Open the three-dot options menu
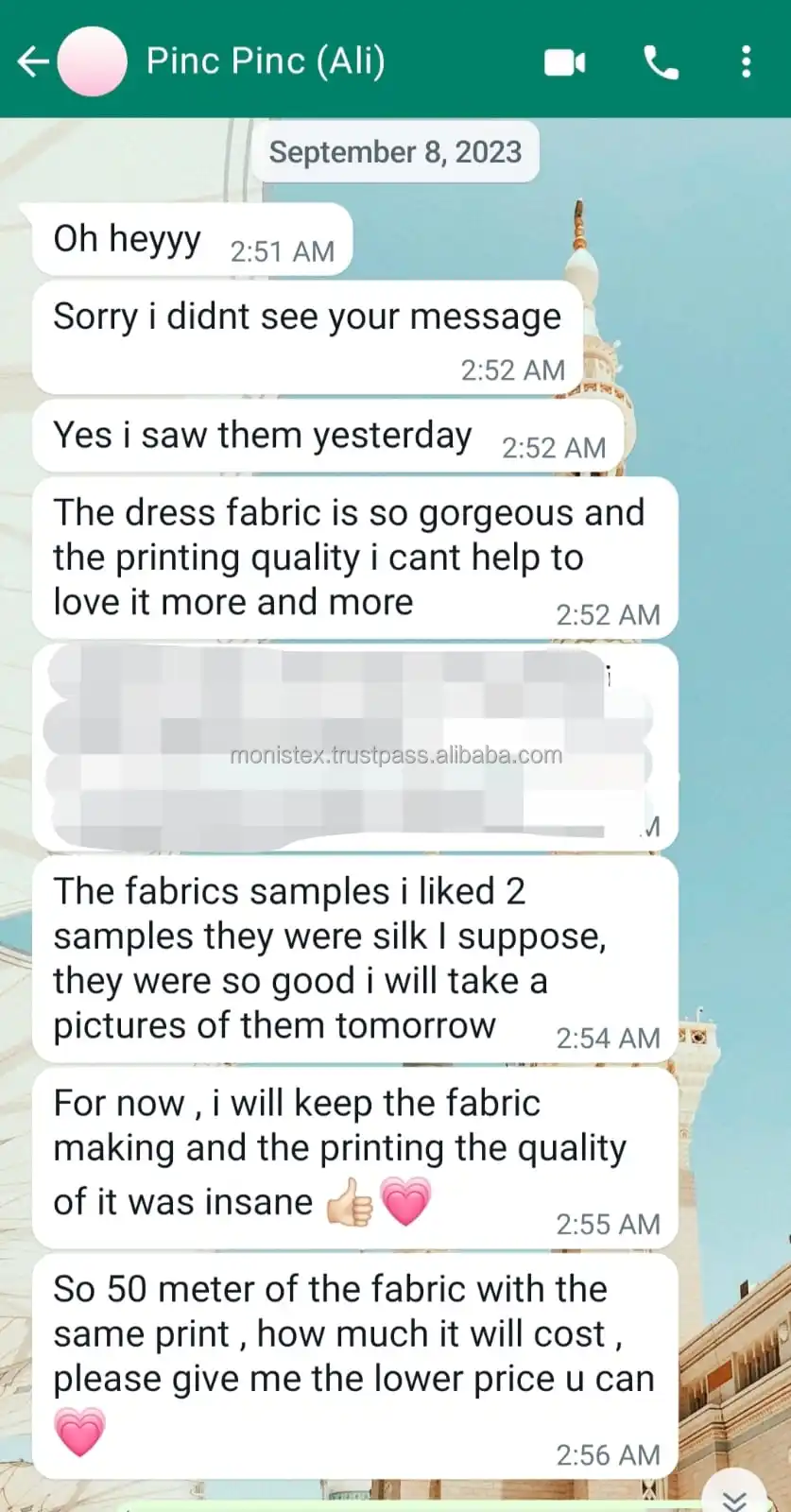Screen dimensions: 791x1512 click(x=746, y=62)
